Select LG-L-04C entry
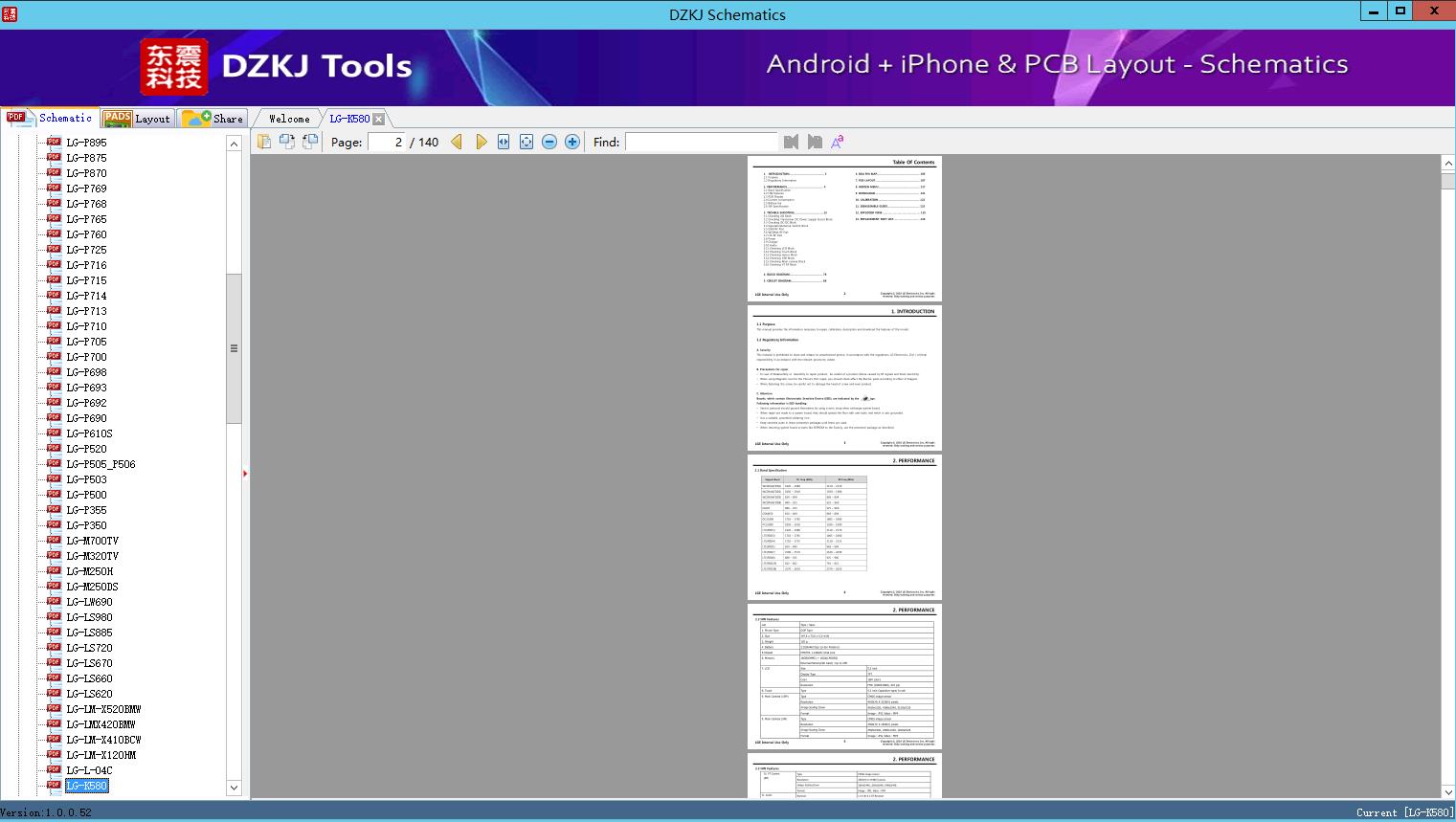Screen dimensions: 1456x822 89,770
